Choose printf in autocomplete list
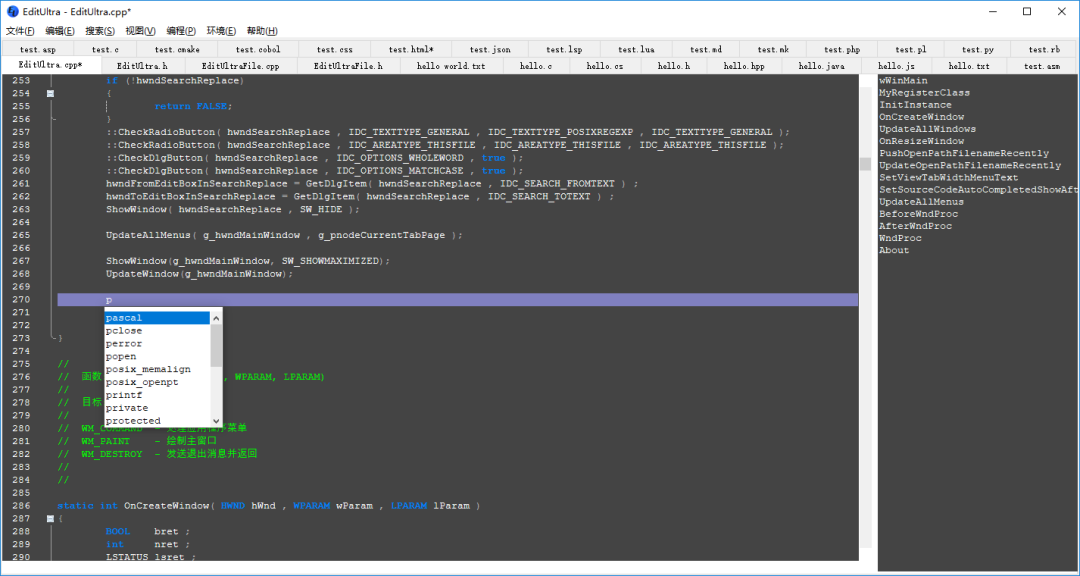The width and height of the screenshot is (1080, 576). 157,395
